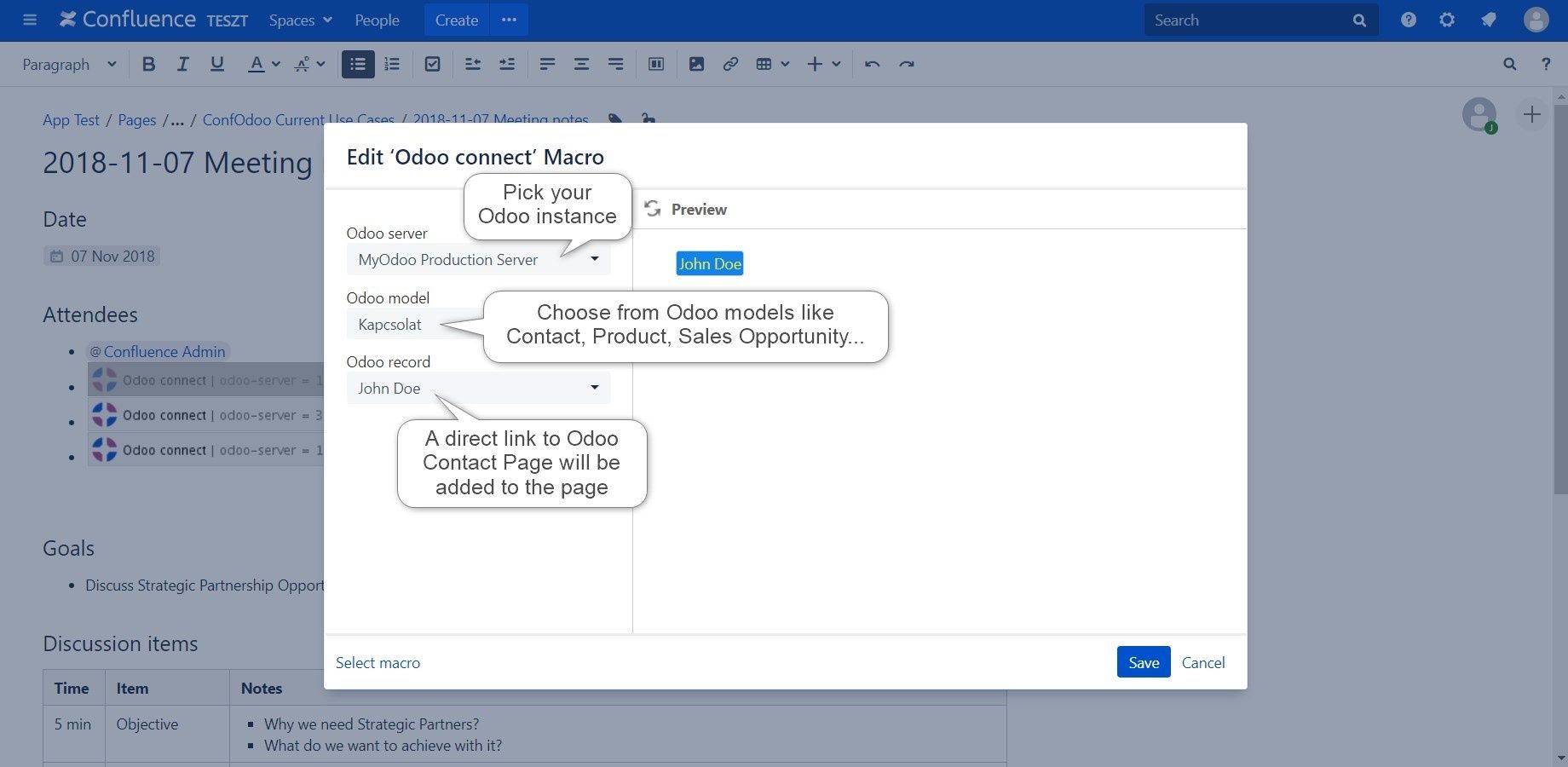The image size is (1568, 767).
Task: Toggle the numbered list button
Action: point(392,64)
